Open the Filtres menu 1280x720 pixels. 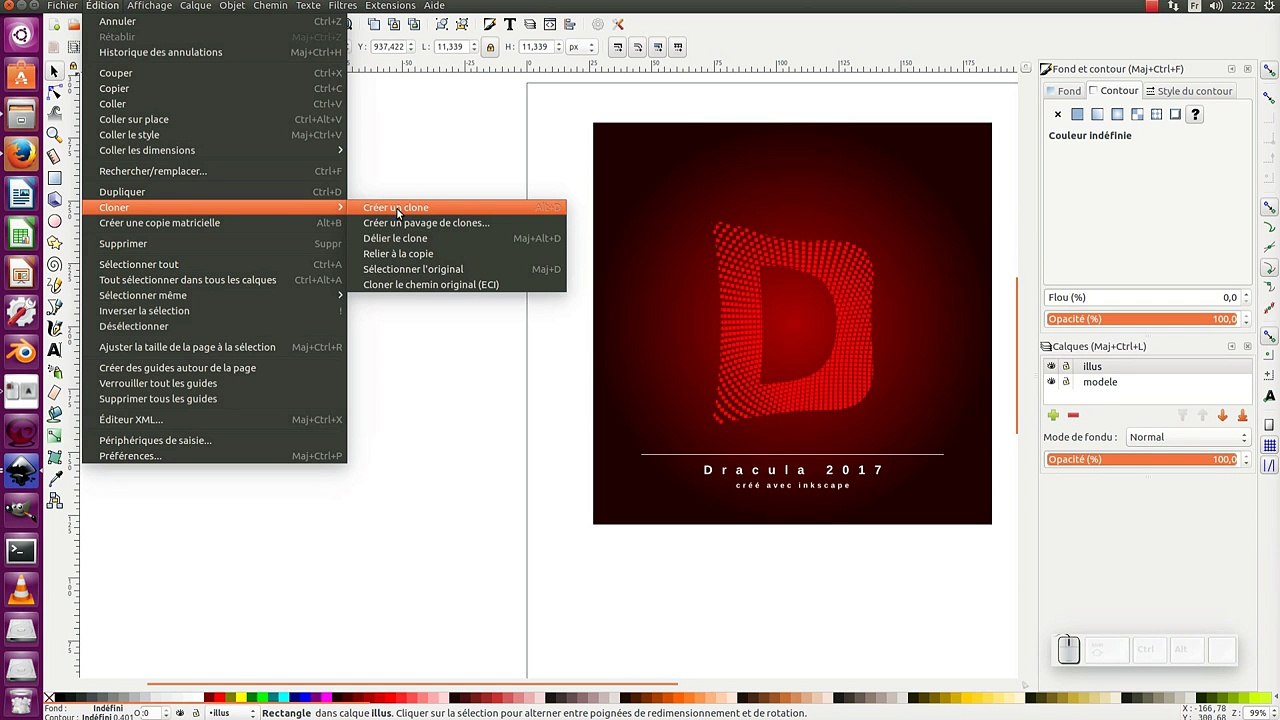pyautogui.click(x=342, y=6)
